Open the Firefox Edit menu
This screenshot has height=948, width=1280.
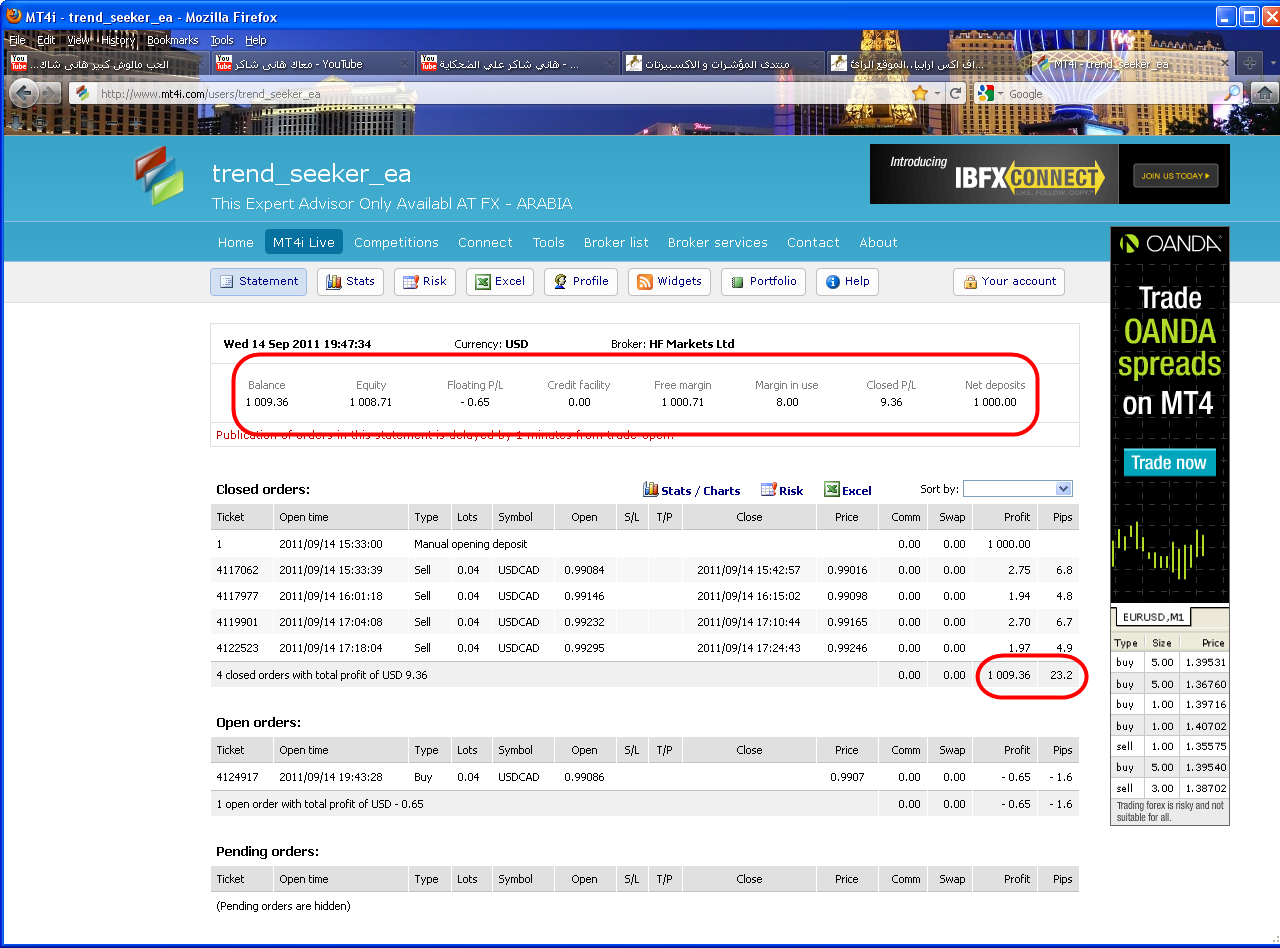46,40
